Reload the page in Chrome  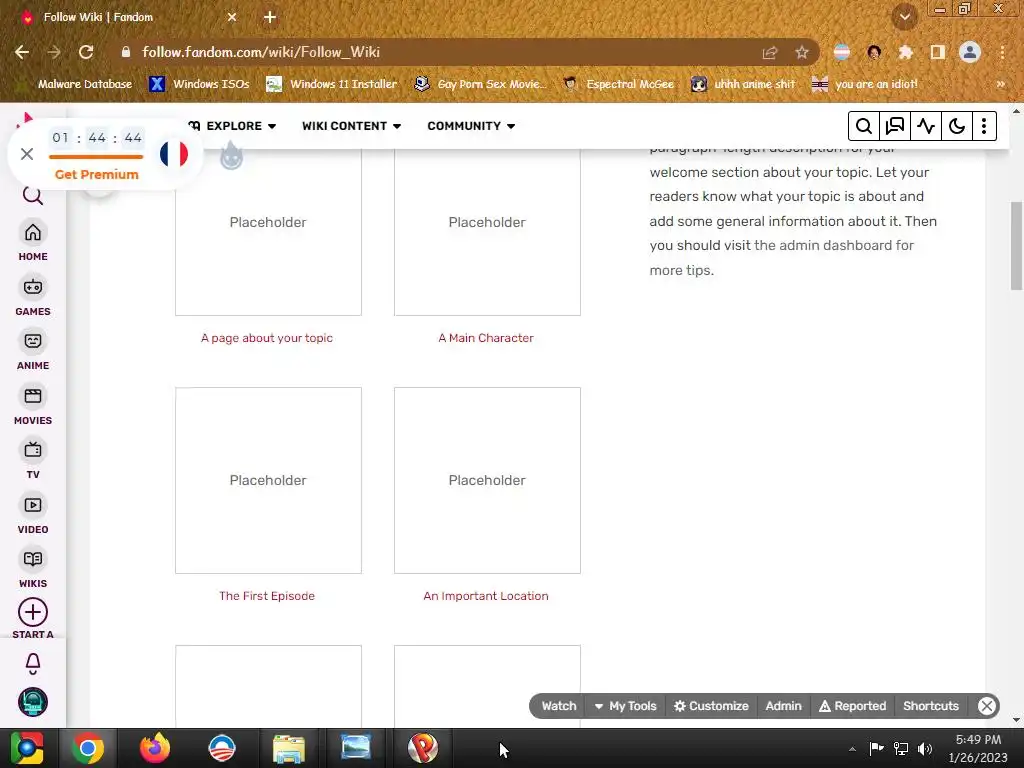[86, 52]
